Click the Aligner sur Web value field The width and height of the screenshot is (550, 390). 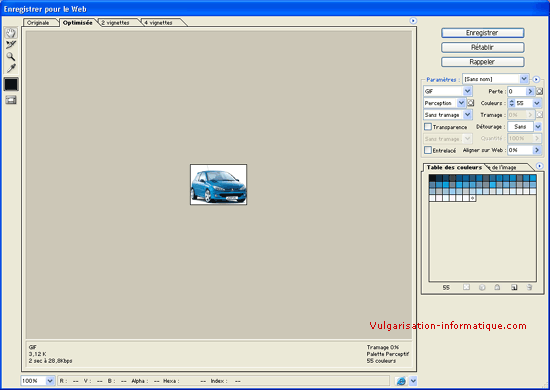(x=520, y=150)
